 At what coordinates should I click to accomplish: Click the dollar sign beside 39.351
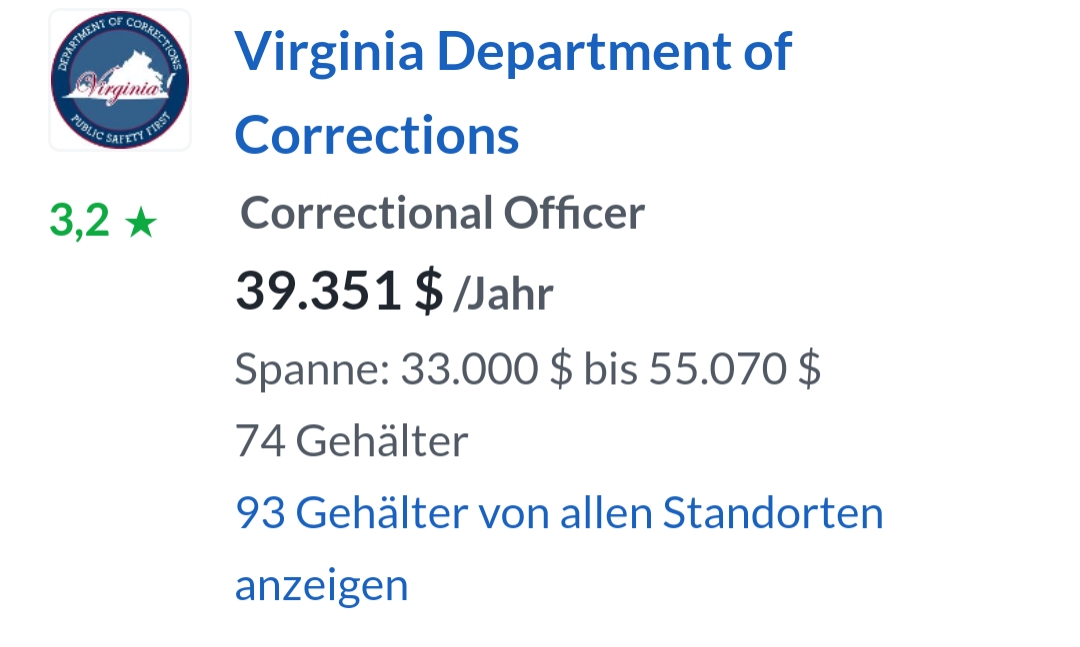point(428,291)
